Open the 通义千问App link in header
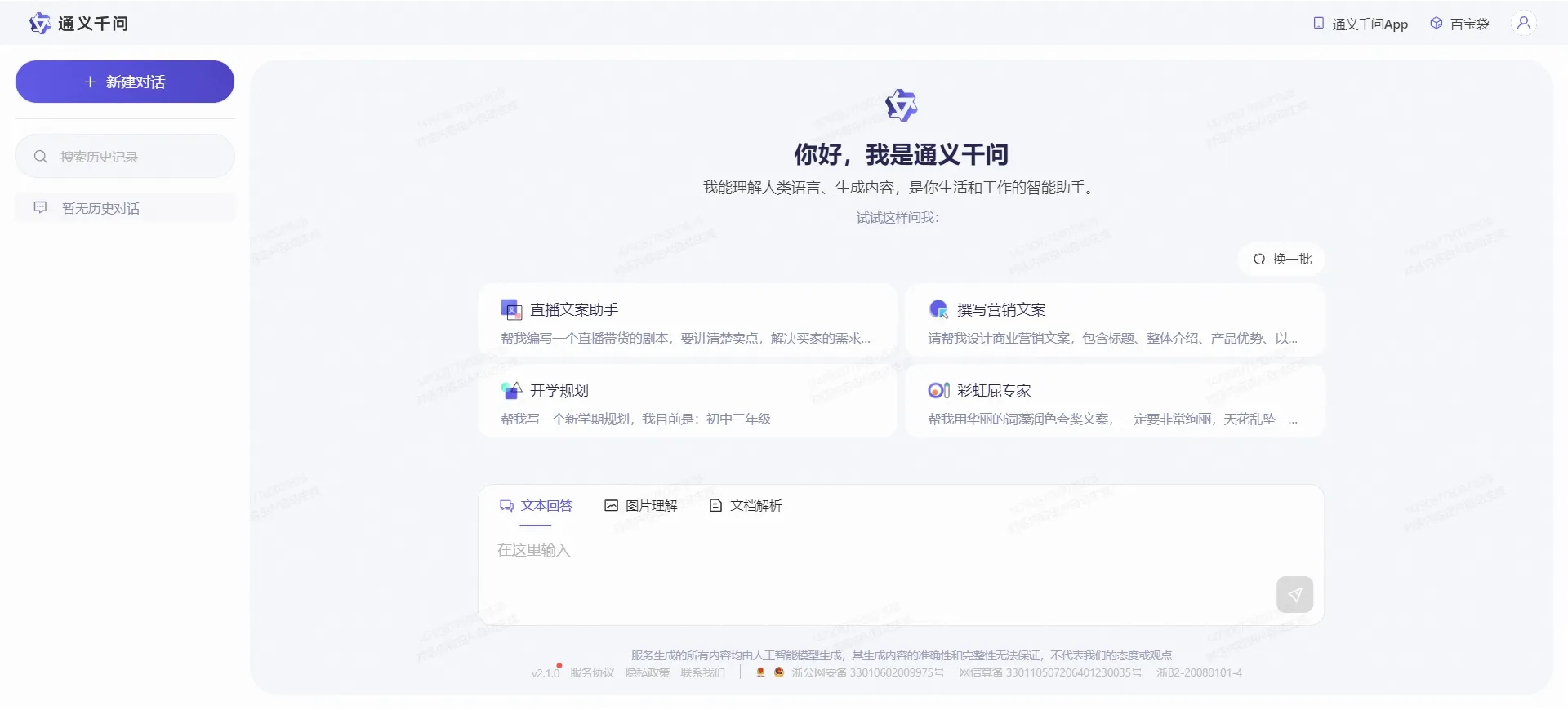1568x710 pixels. click(x=1361, y=24)
